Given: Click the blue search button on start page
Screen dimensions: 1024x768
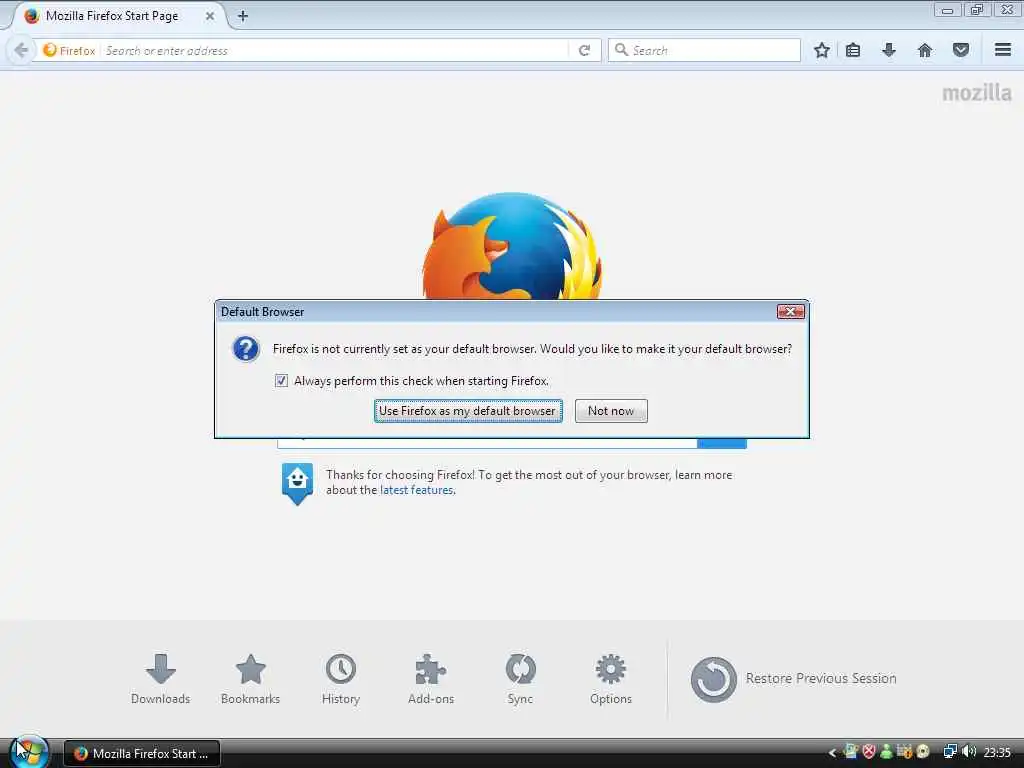Looking at the screenshot, I should click(722, 443).
